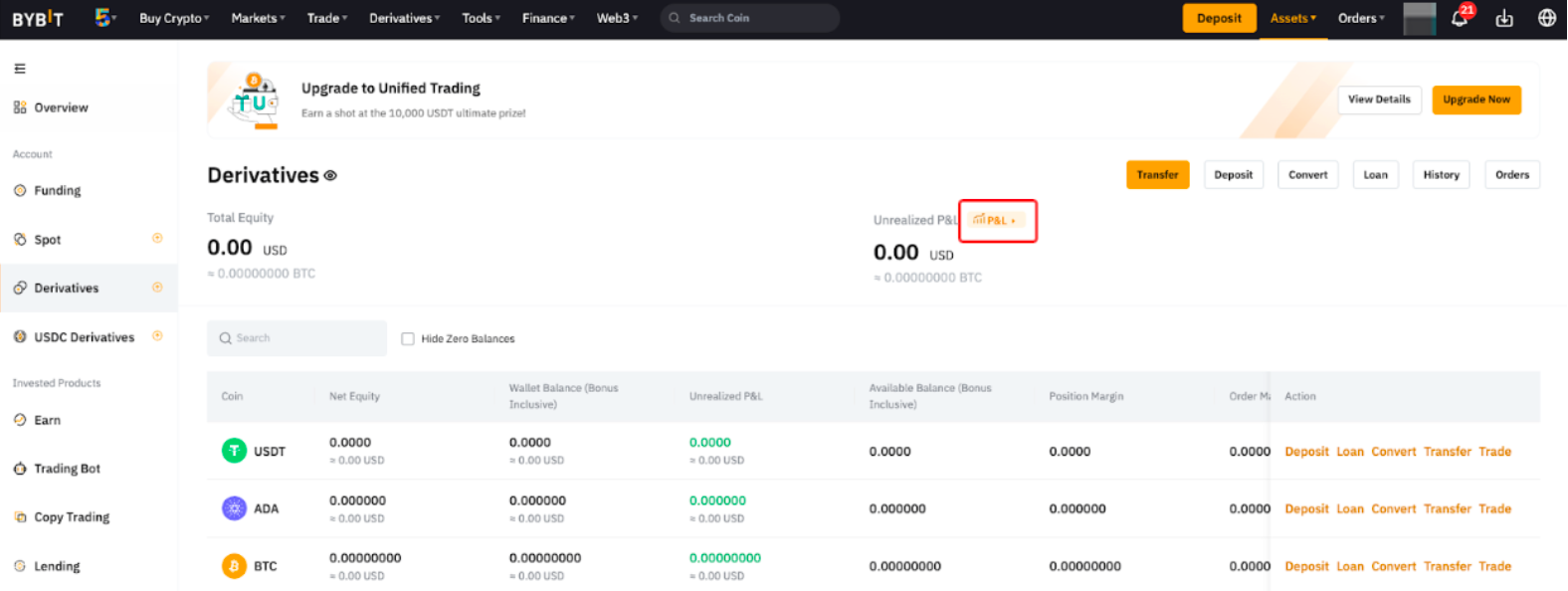Click the orange Deposit button in header

pos(1219,18)
